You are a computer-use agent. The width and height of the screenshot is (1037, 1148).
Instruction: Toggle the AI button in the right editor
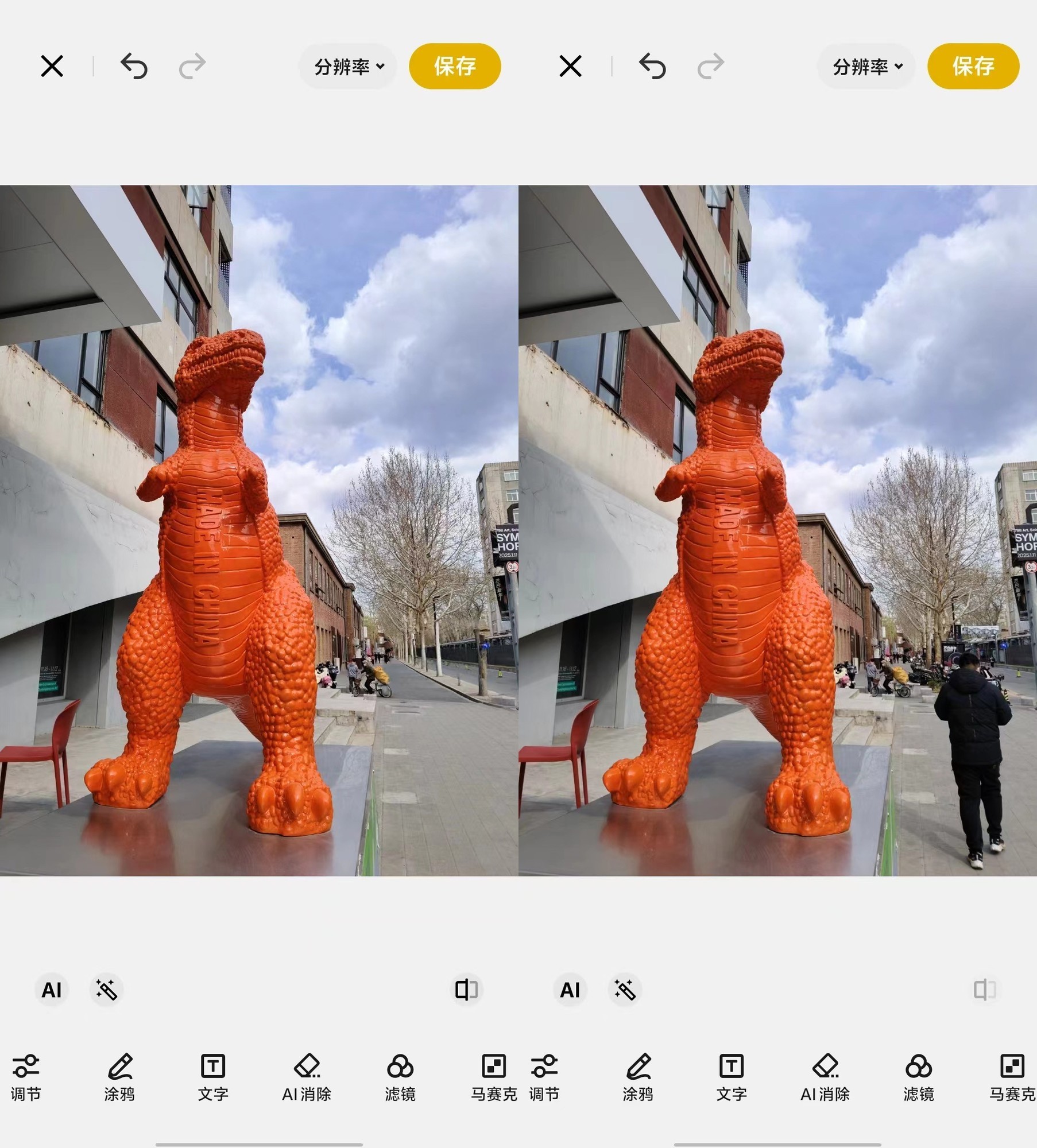tap(570, 990)
